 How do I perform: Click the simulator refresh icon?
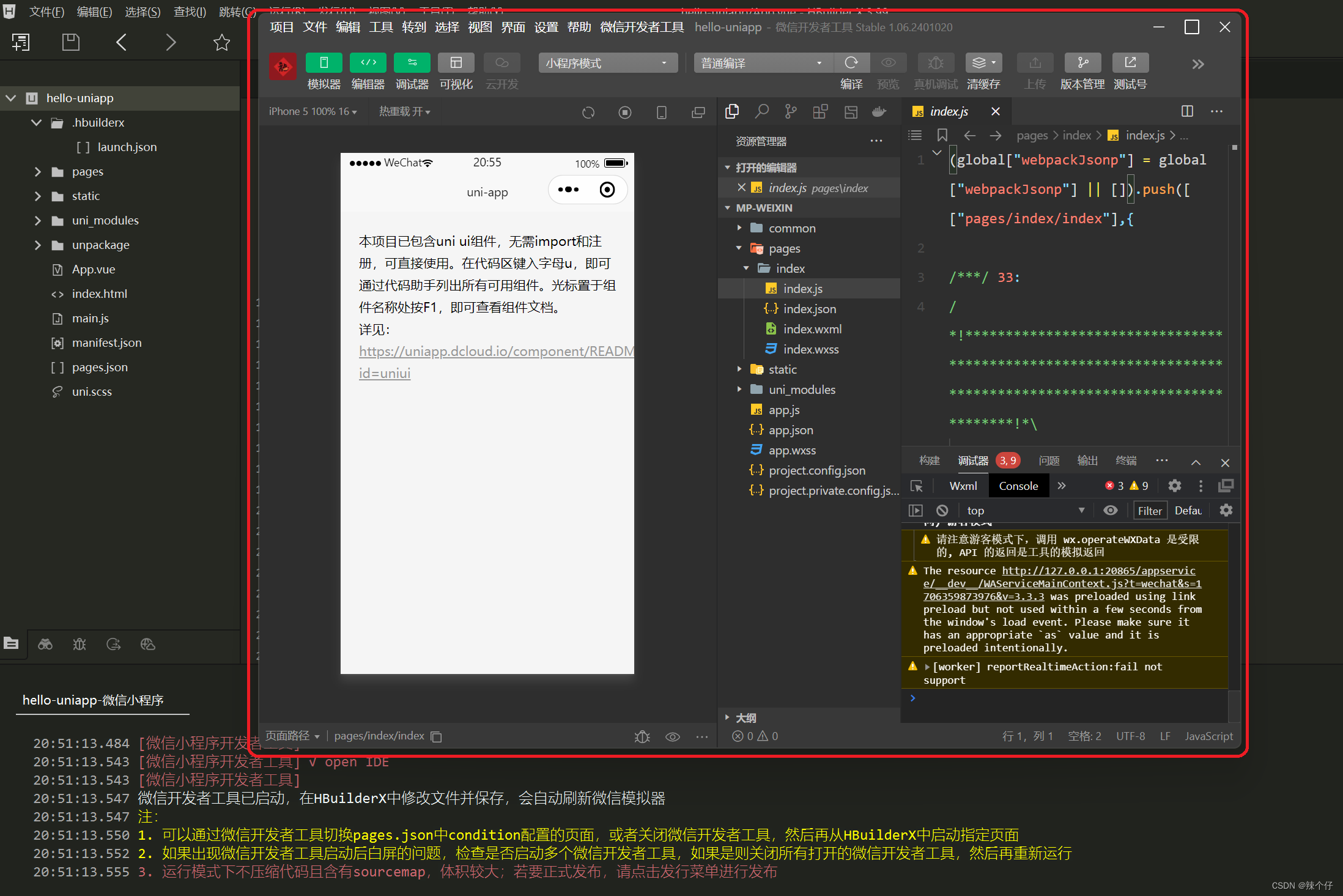point(588,113)
